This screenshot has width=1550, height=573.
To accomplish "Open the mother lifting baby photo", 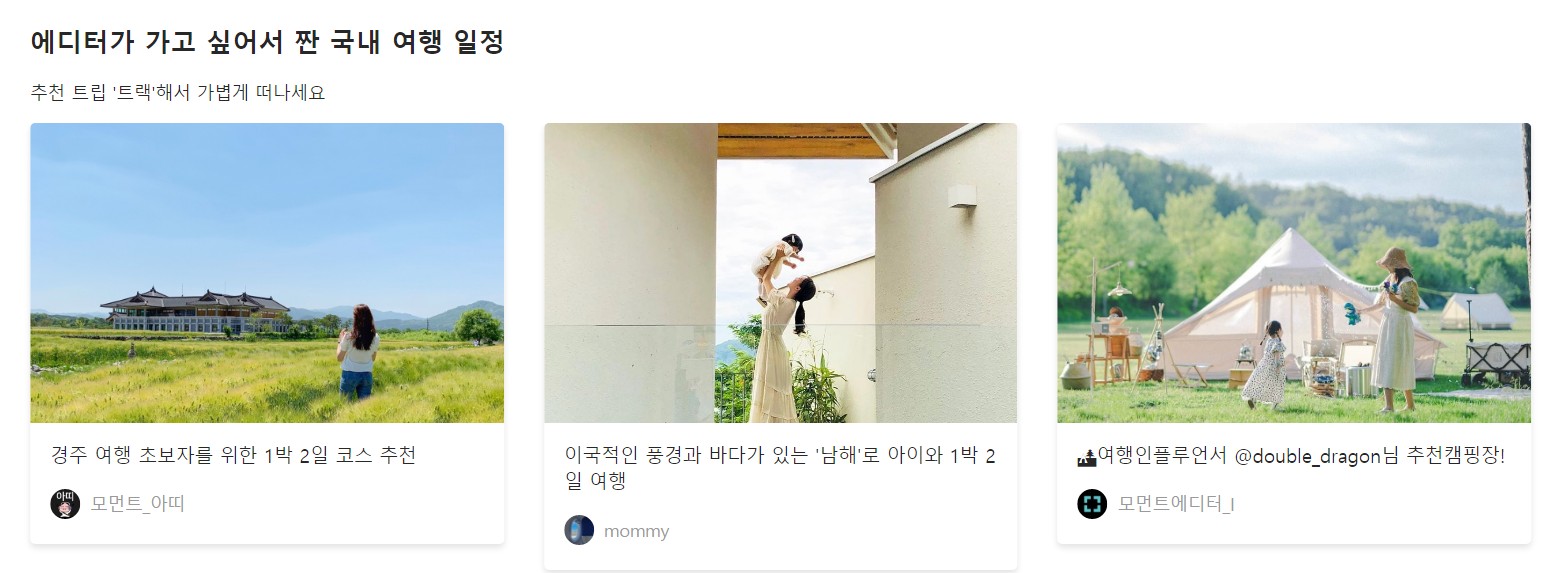I will pyautogui.click(x=780, y=273).
